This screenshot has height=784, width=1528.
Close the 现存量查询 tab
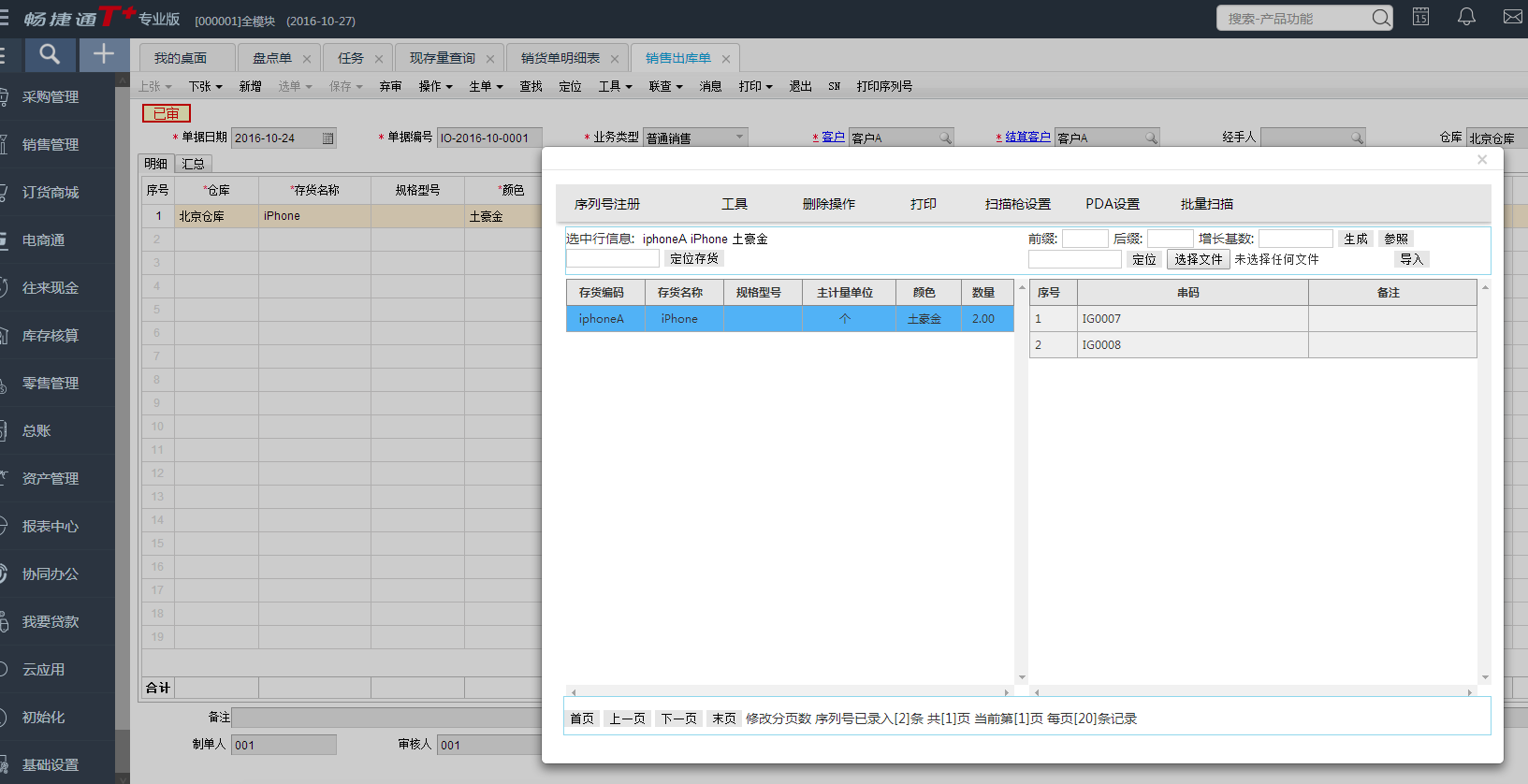click(x=490, y=59)
